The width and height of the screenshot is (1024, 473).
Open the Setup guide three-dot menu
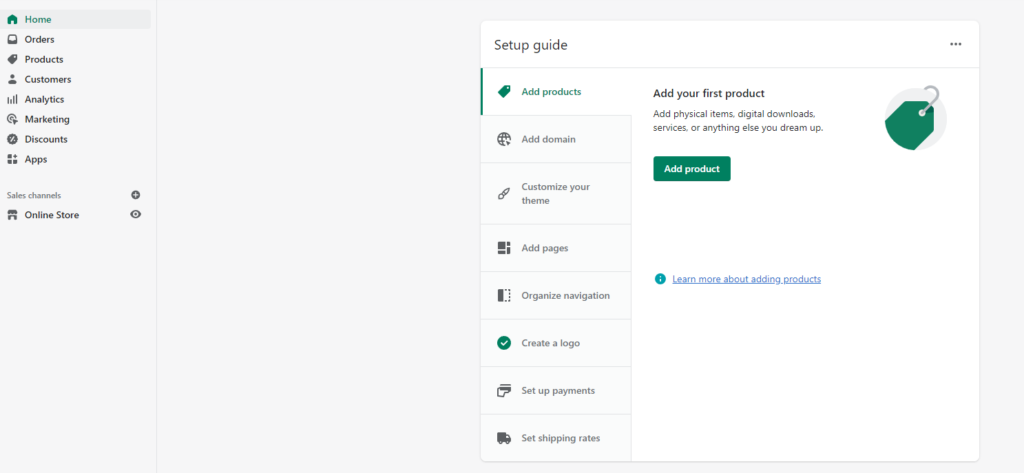pos(955,44)
